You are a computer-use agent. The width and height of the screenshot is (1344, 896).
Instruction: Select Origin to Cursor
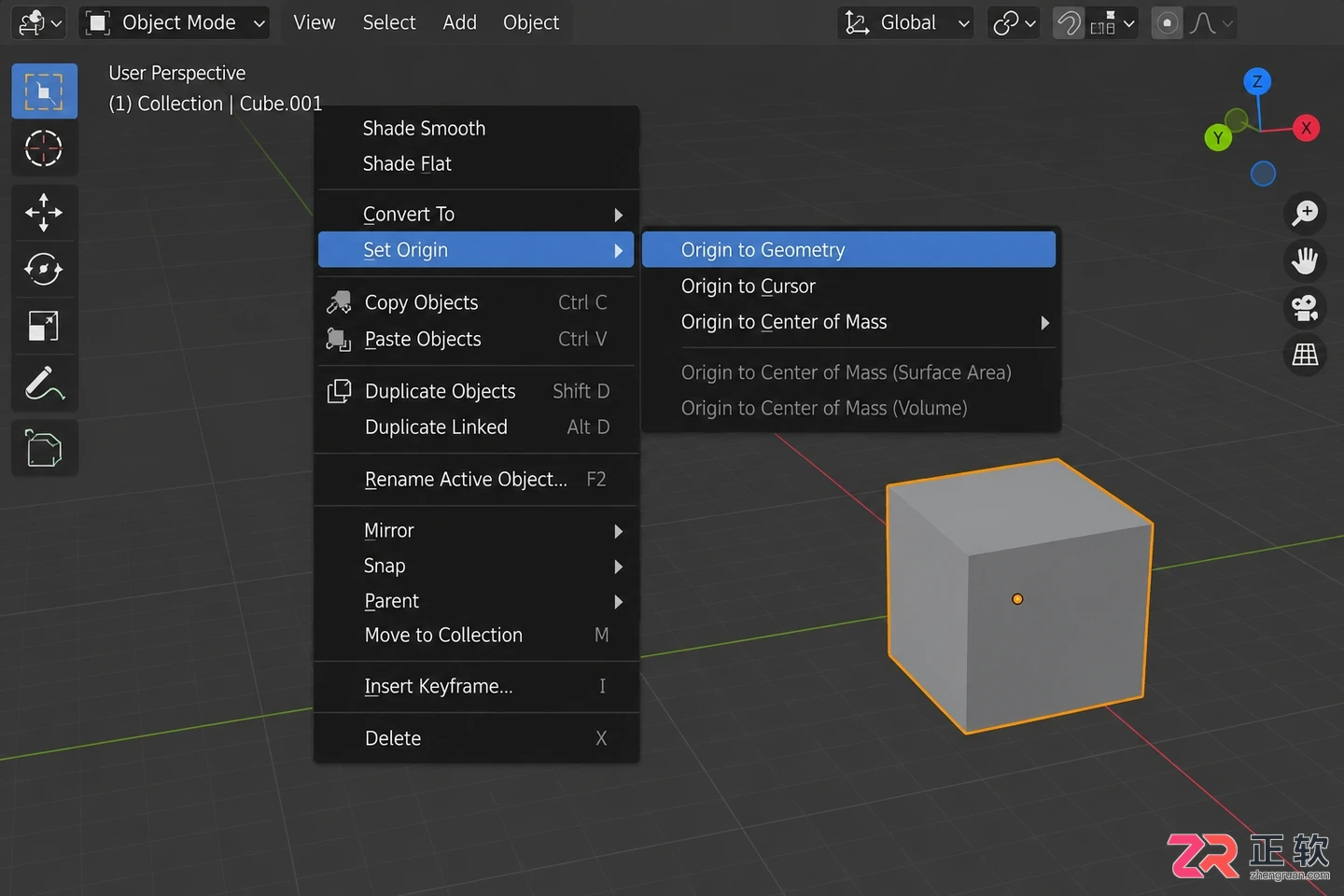[849, 287]
